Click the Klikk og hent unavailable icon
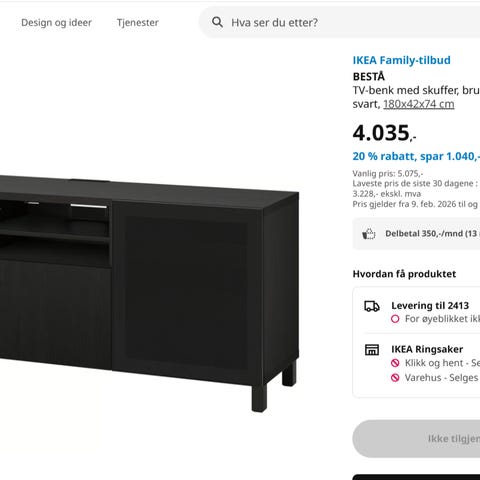Image resolution: width=480 pixels, height=480 pixels. pos(395,363)
